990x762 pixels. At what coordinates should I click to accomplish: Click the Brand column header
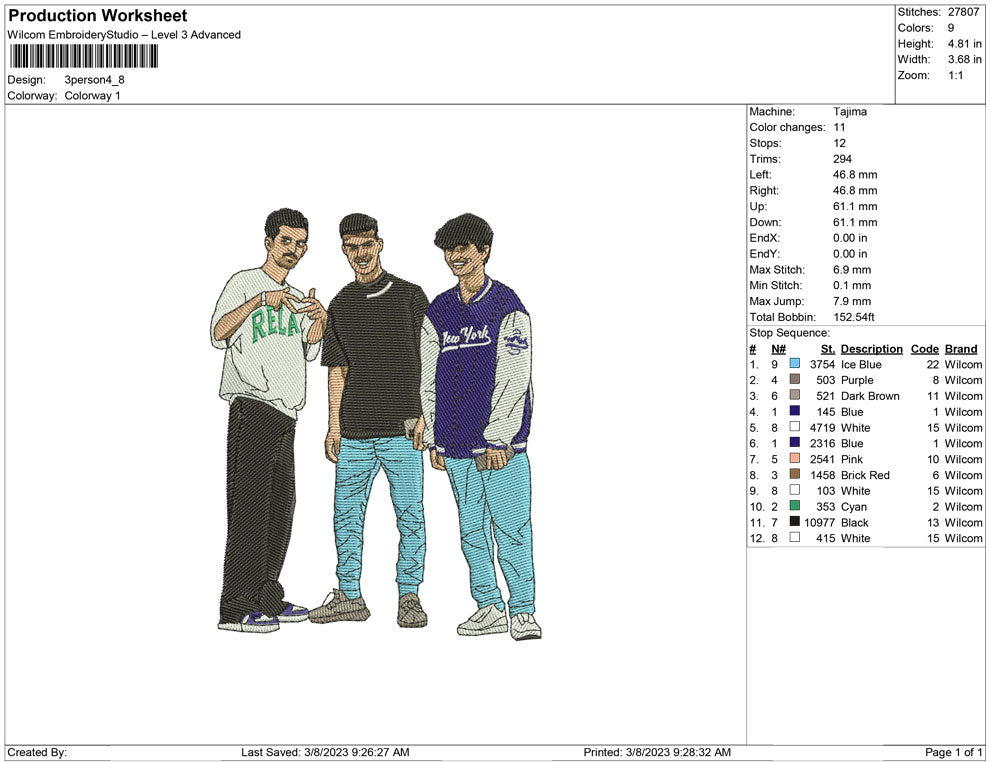coord(961,349)
